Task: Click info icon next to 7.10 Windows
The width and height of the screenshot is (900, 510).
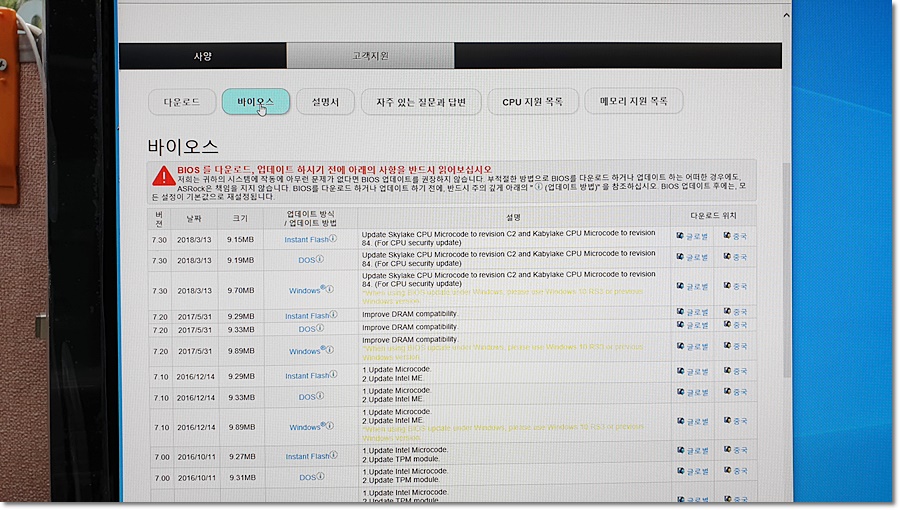Action: pos(330,425)
